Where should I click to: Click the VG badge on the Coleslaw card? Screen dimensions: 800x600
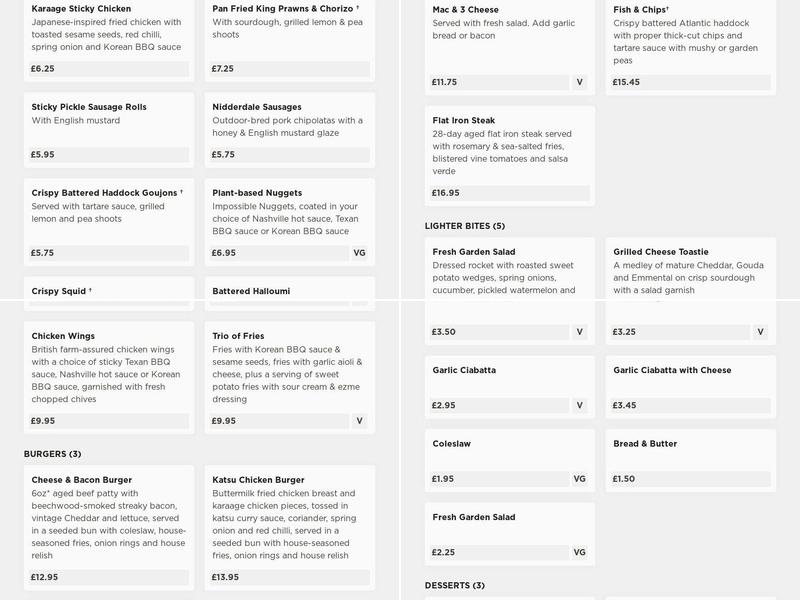(579, 479)
